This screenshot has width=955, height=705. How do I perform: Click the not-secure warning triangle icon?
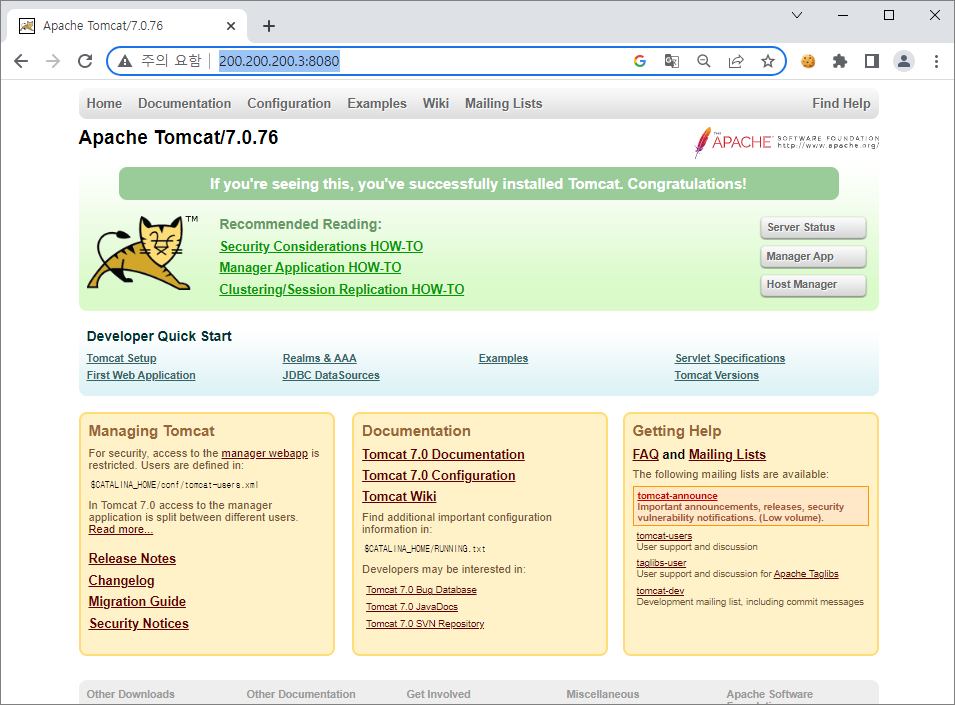tap(125, 61)
